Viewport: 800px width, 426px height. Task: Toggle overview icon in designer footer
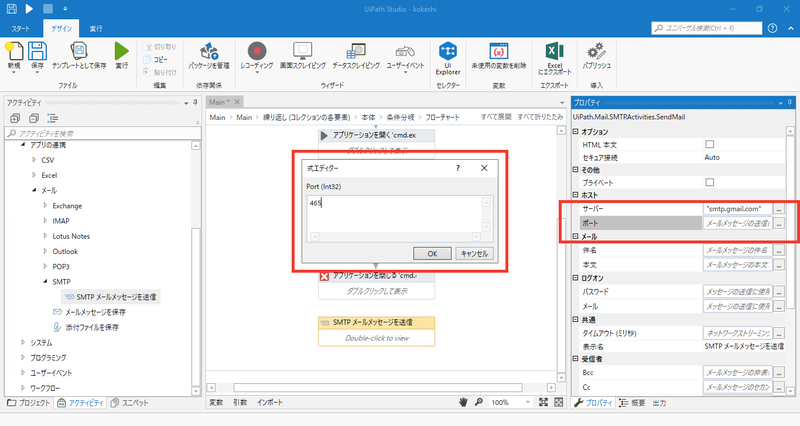[x=559, y=403]
